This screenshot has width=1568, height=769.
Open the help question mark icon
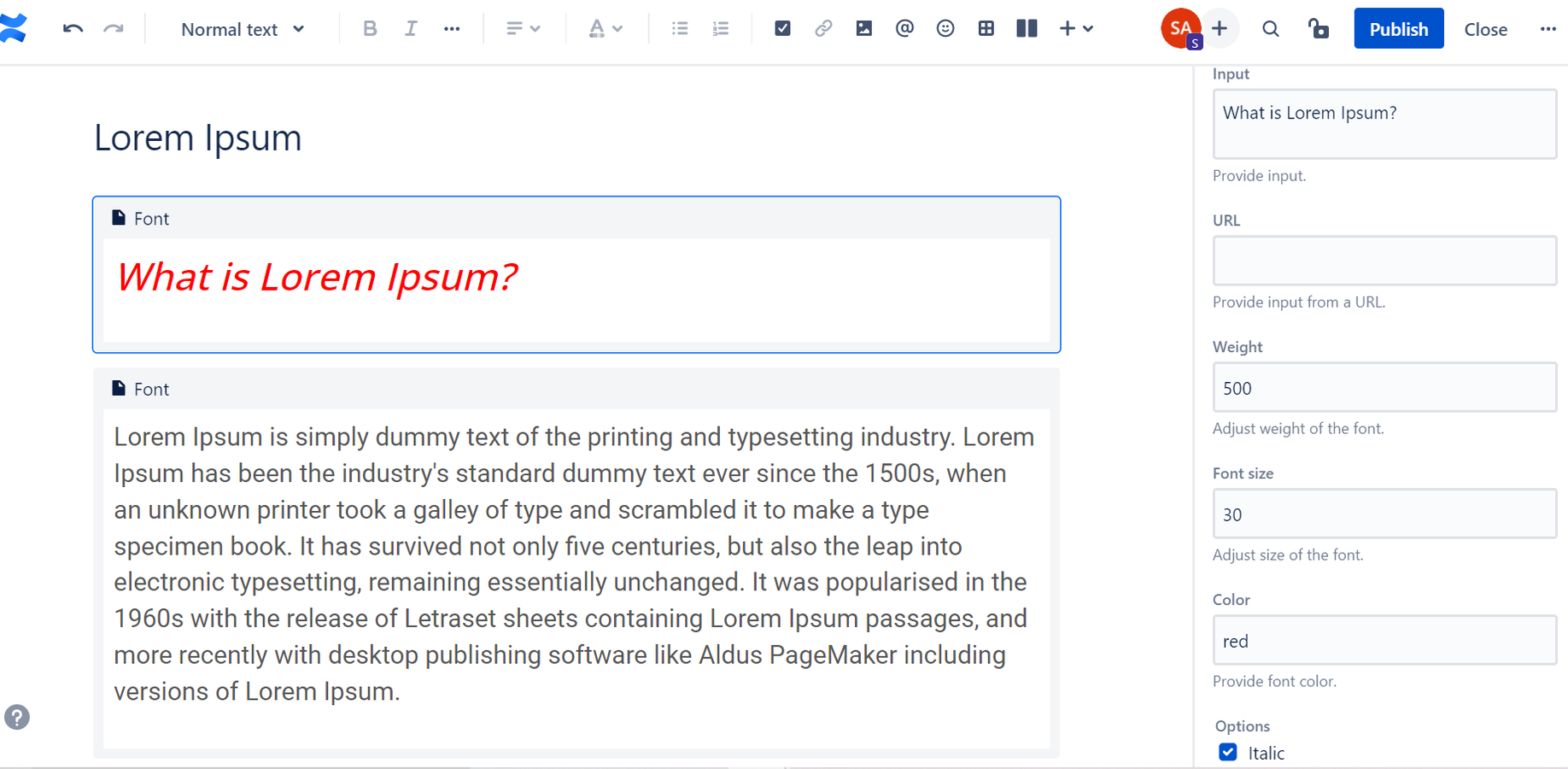point(17,717)
